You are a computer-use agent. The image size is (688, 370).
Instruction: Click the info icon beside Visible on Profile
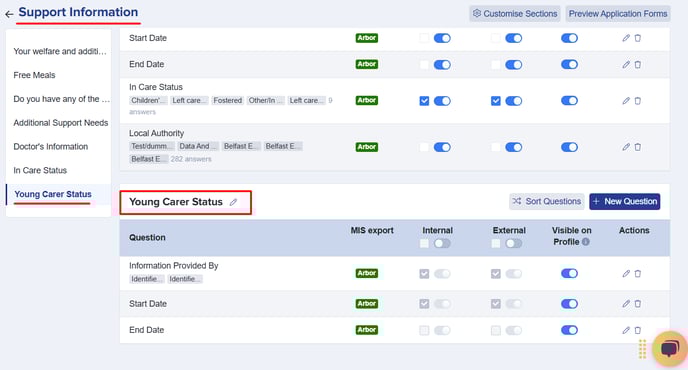click(x=585, y=242)
